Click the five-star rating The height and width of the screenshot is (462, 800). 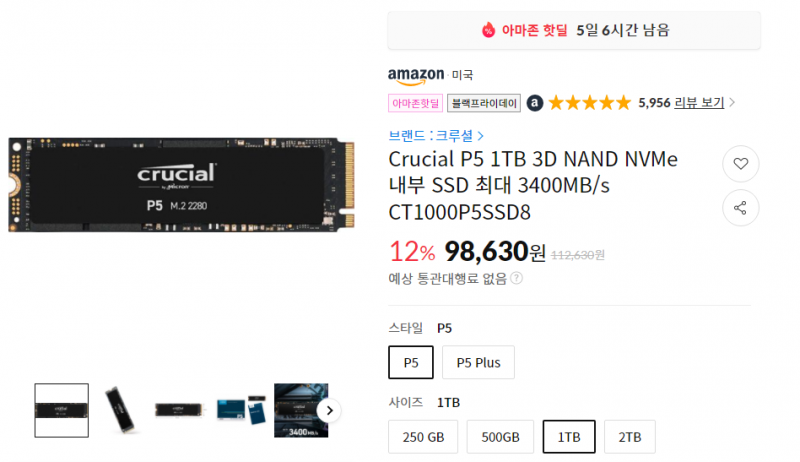pyautogui.click(x=589, y=103)
